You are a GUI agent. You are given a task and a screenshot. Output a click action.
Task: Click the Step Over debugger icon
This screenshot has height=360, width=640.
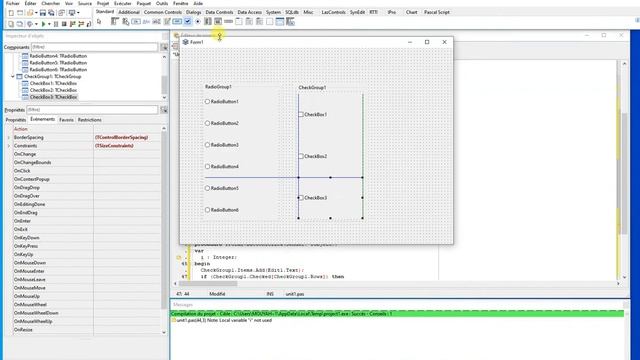81,24
